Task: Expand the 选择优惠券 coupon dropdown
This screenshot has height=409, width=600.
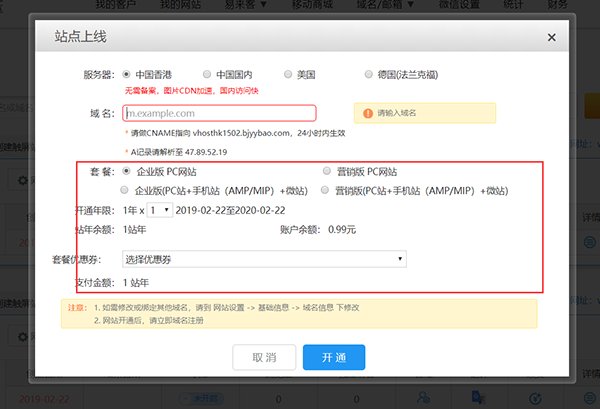Action: pos(263,259)
